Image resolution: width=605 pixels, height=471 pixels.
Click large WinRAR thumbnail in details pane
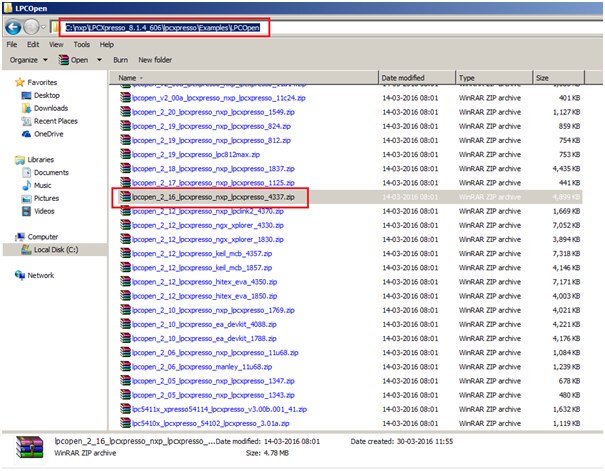coord(30,447)
